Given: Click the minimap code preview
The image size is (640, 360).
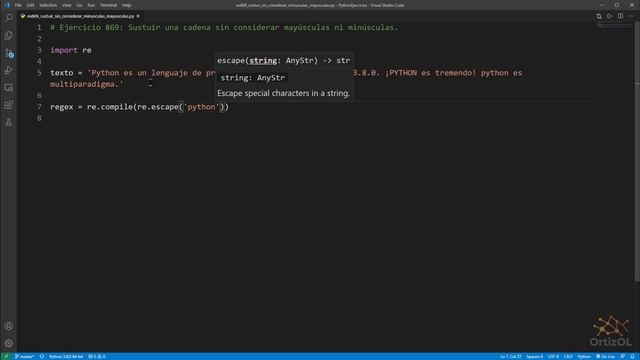Looking at the screenshot, I should (614, 25).
